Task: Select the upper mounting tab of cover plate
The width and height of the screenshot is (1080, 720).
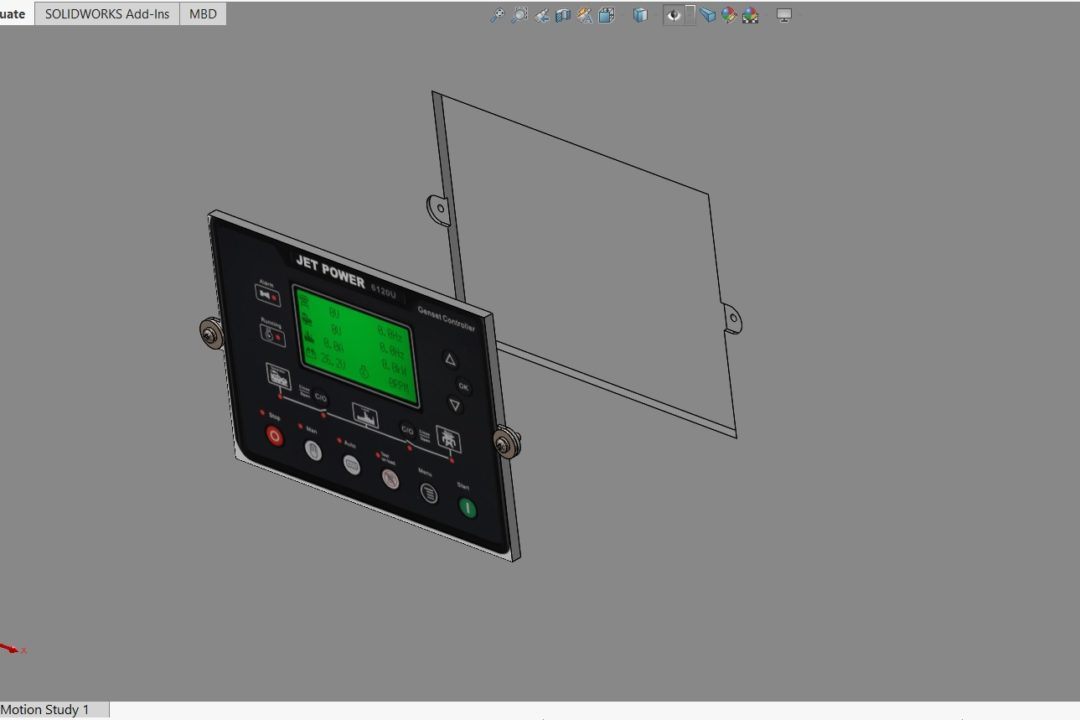Action: (x=438, y=209)
